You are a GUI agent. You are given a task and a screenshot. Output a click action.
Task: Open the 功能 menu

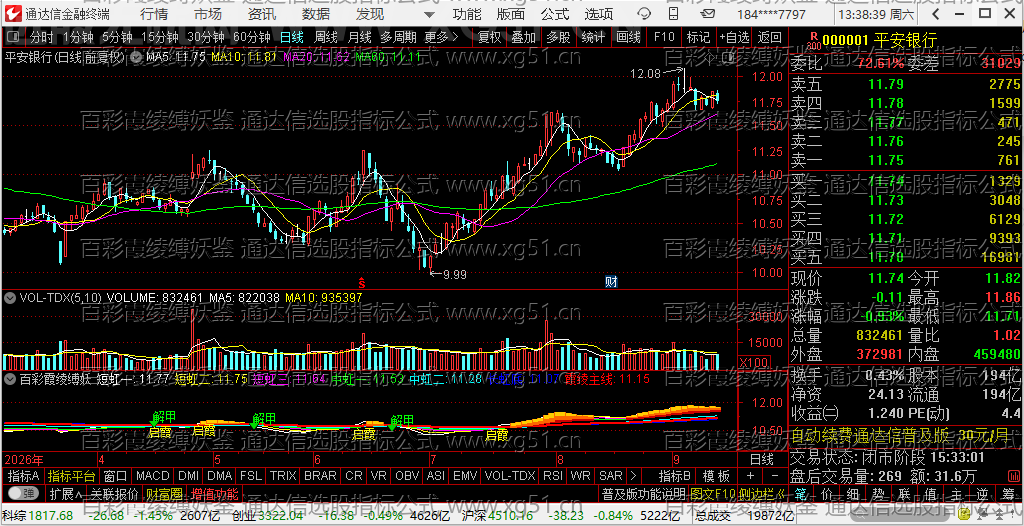(468, 14)
